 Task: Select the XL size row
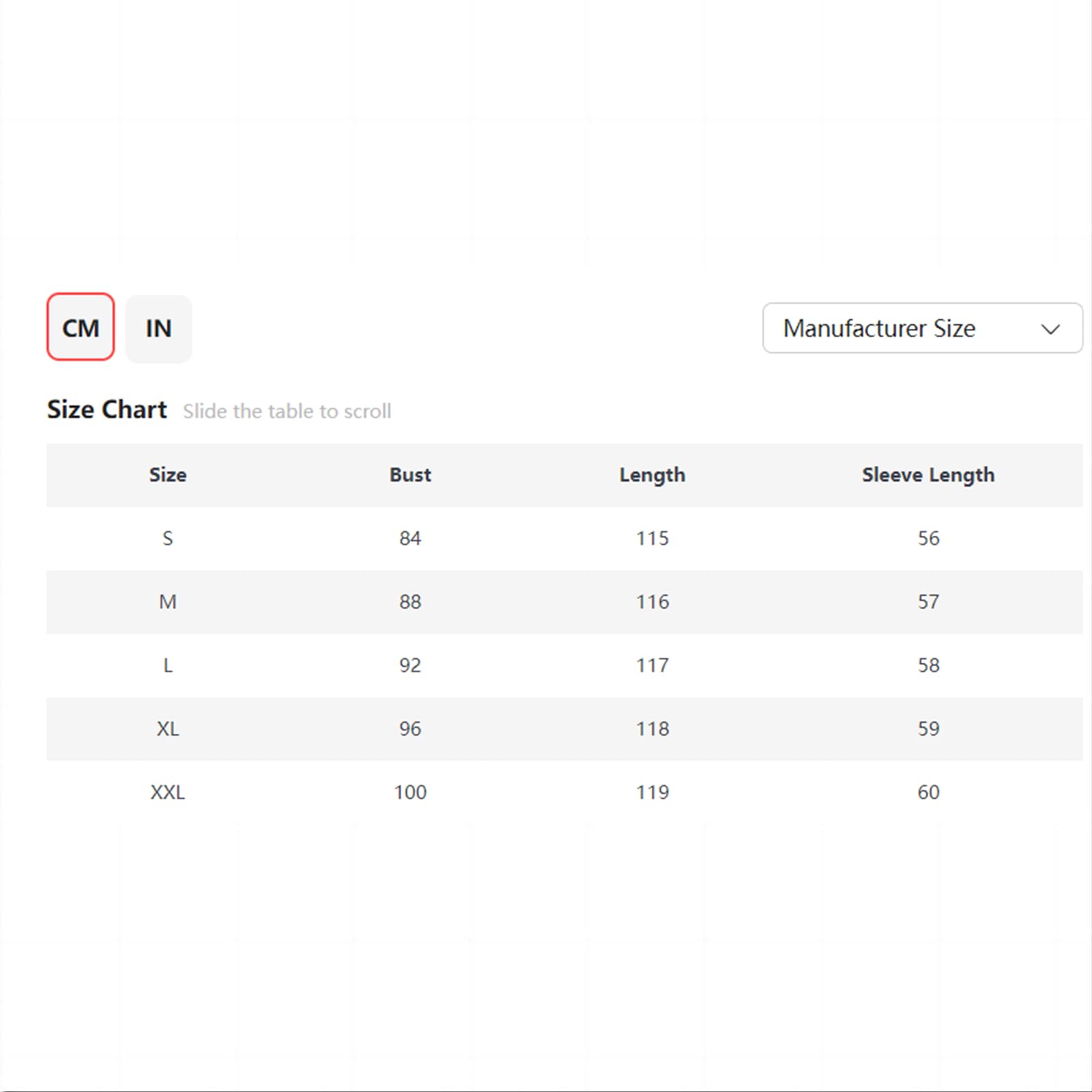click(x=564, y=729)
